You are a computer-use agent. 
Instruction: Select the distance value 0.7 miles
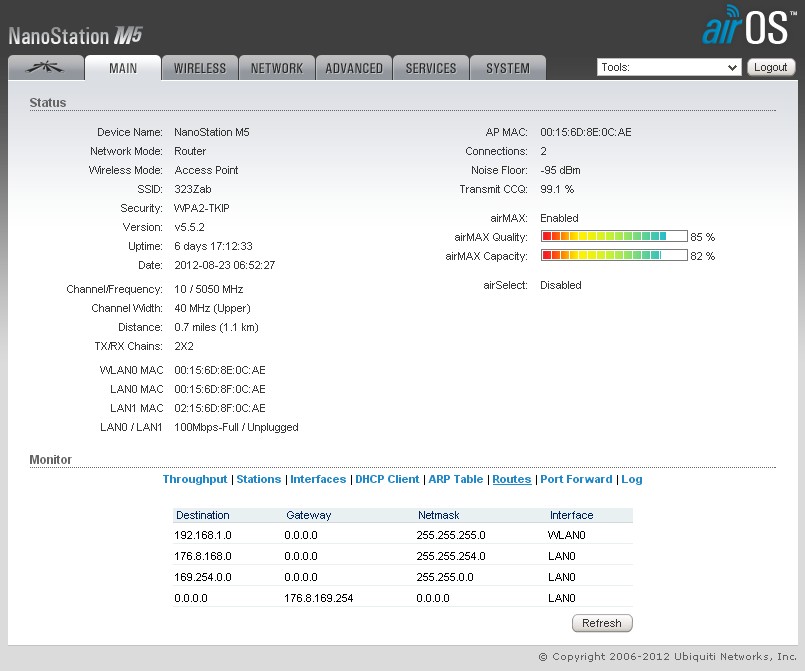pos(195,327)
